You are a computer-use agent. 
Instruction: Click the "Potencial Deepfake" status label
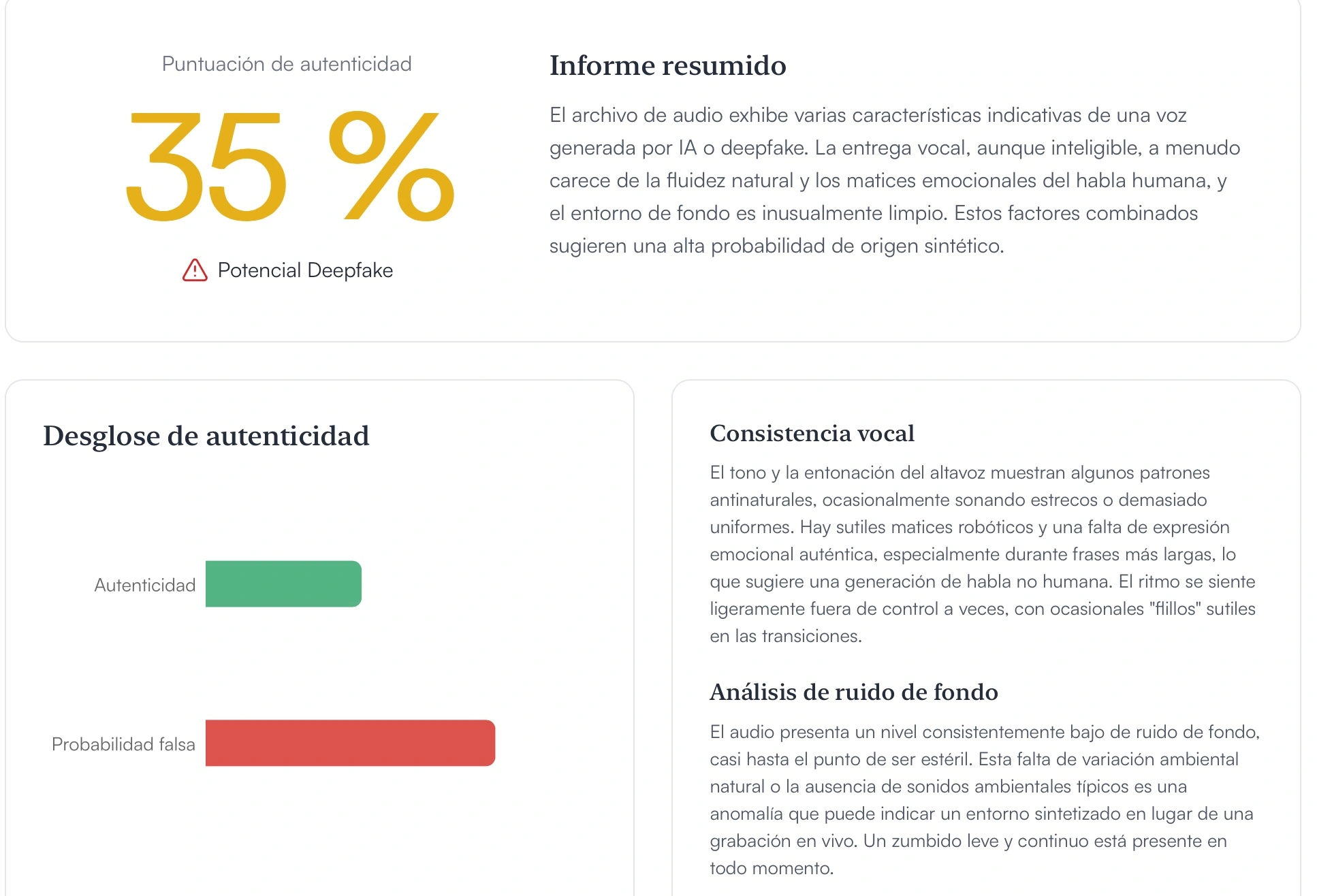pos(305,270)
